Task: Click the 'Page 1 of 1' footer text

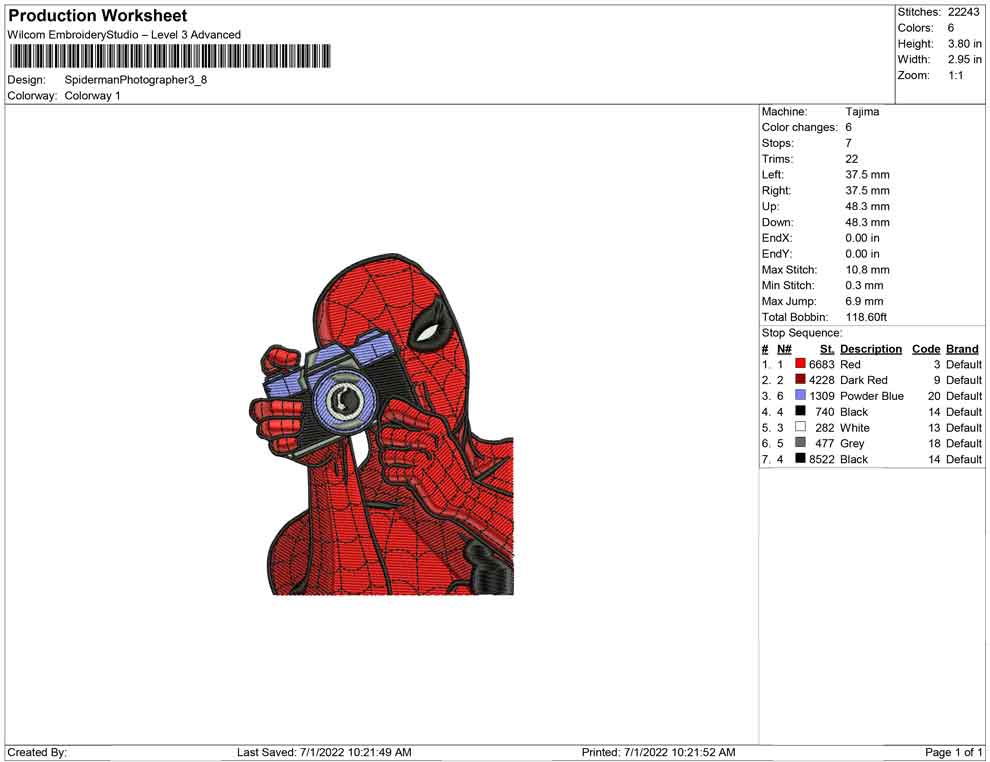Action: pos(953,752)
